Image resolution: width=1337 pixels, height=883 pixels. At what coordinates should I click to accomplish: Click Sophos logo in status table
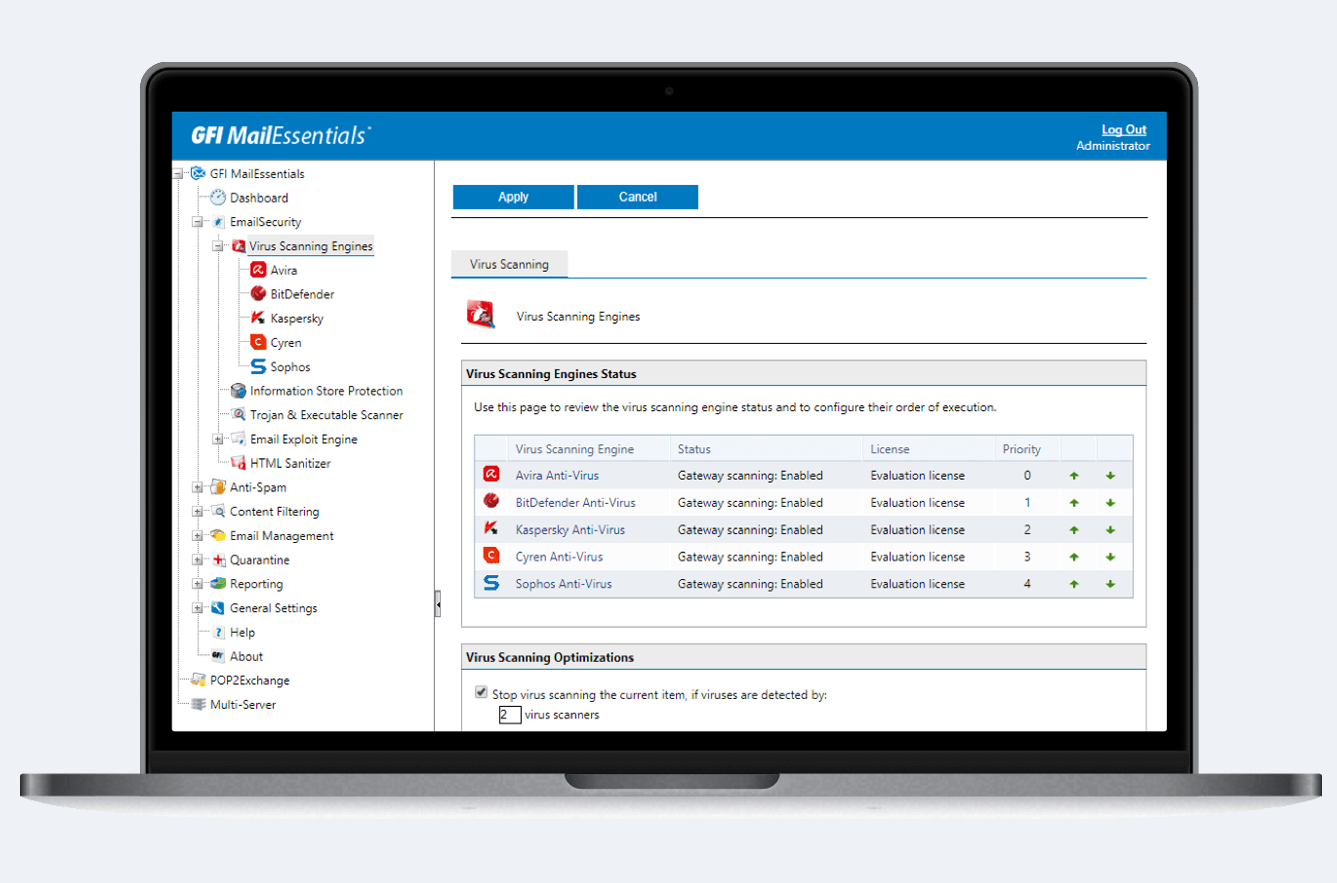(x=491, y=583)
